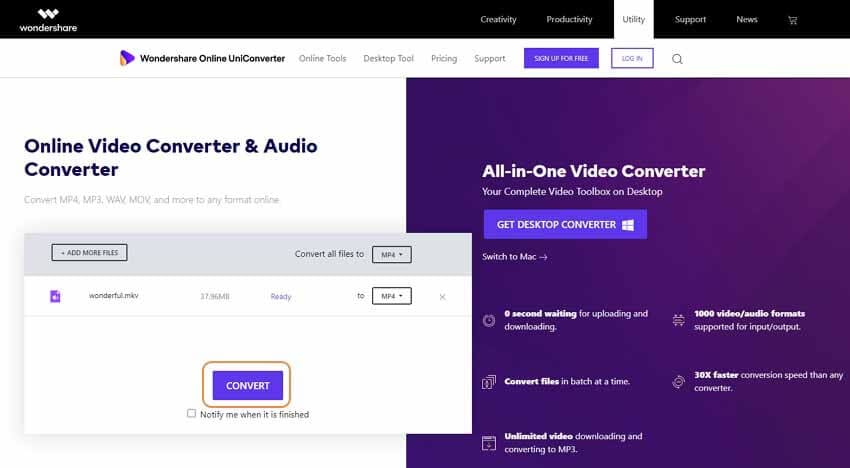This screenshot has width=850, height=468.
Task: Open the Productivity menu
Action: [x=569, y=20]
